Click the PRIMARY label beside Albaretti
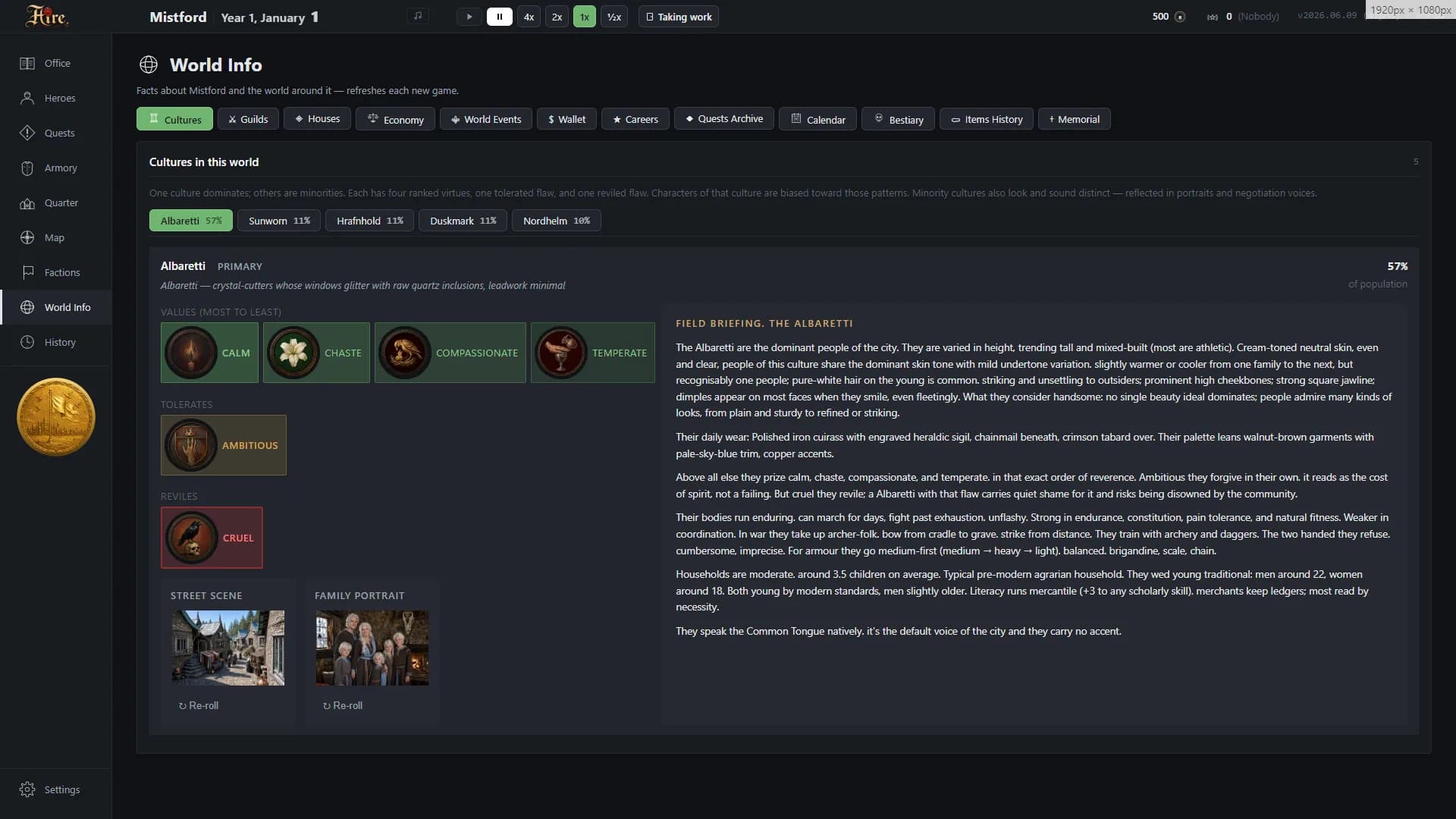 coord(240,267)
